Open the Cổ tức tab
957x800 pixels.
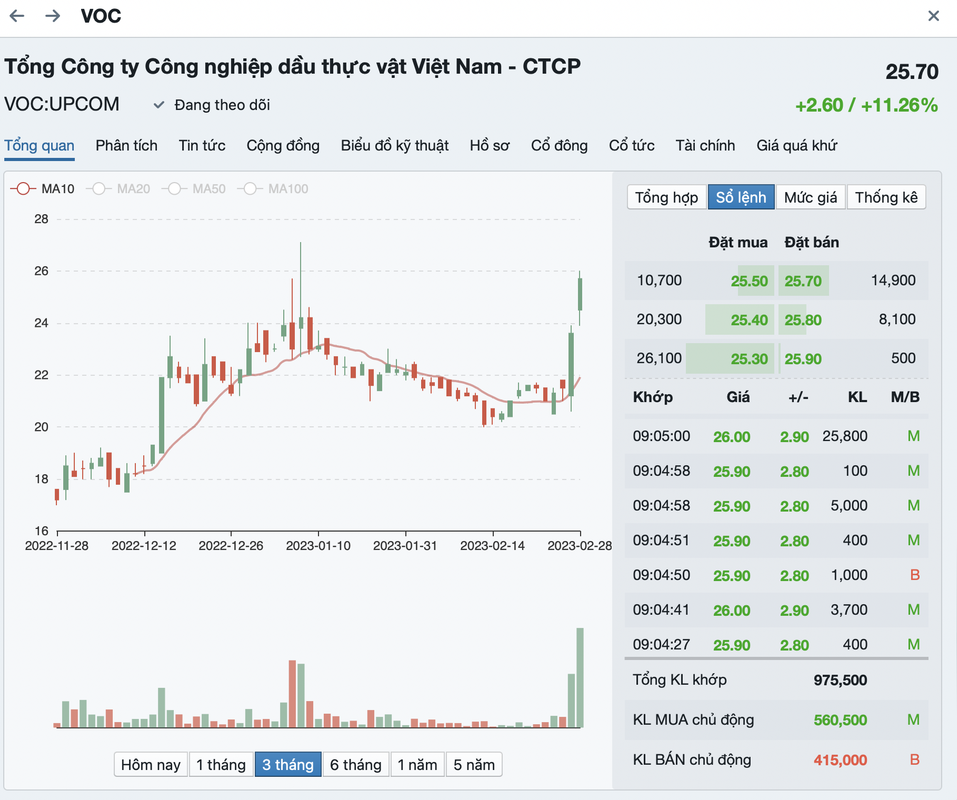tap(631, 145)
